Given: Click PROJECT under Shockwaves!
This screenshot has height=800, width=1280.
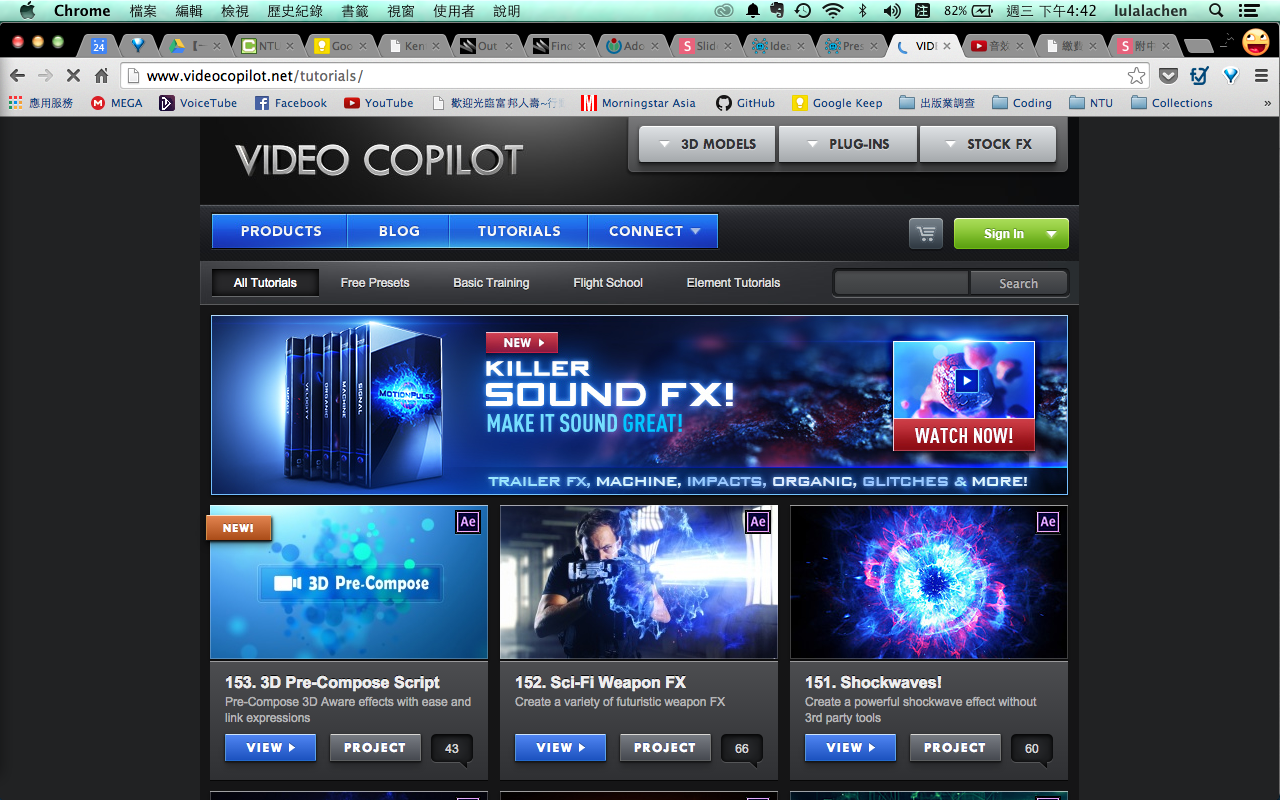Looking at the screenshot, I should (x=955, y=747).
